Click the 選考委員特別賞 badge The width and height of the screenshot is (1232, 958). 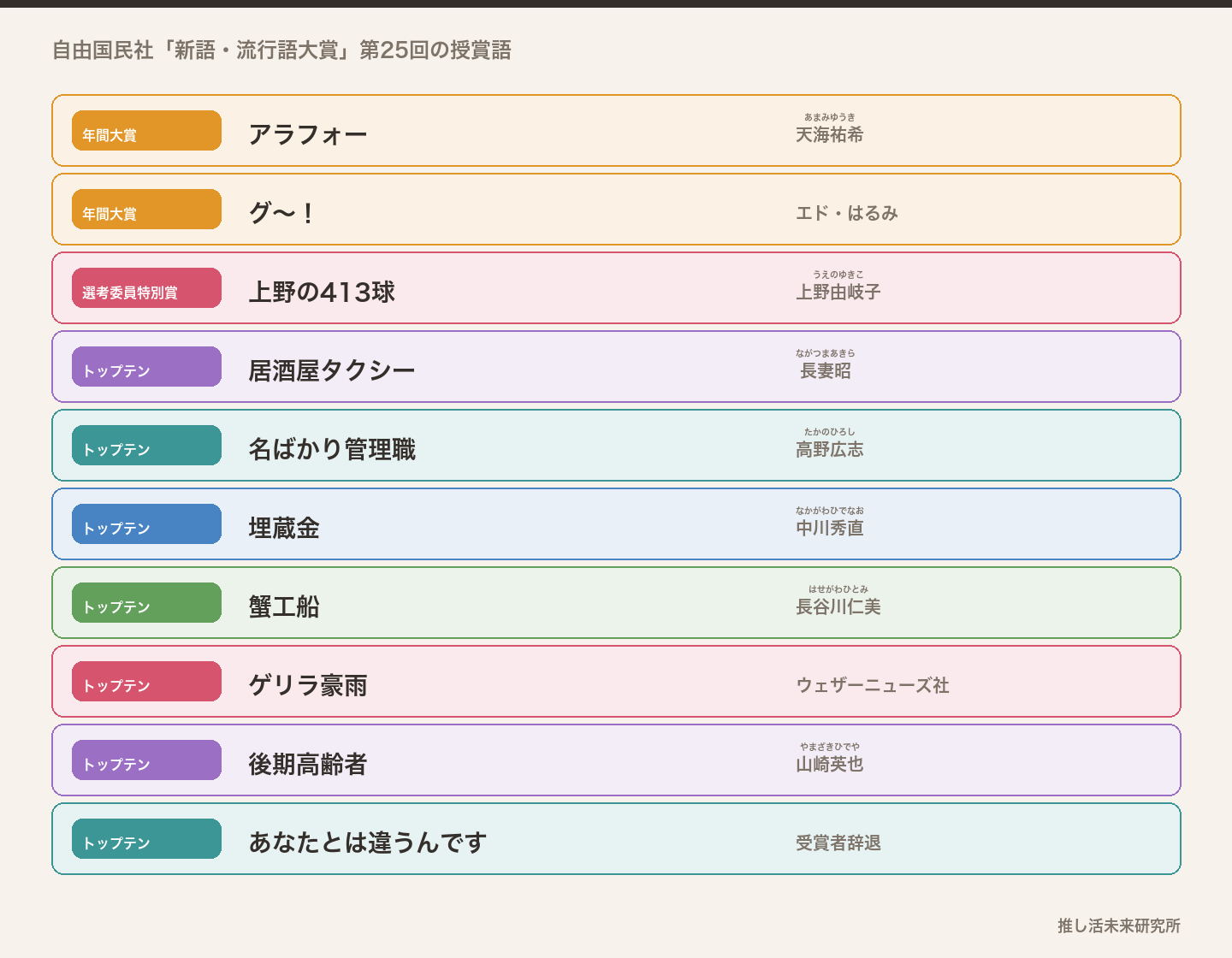tap(146, 288)
